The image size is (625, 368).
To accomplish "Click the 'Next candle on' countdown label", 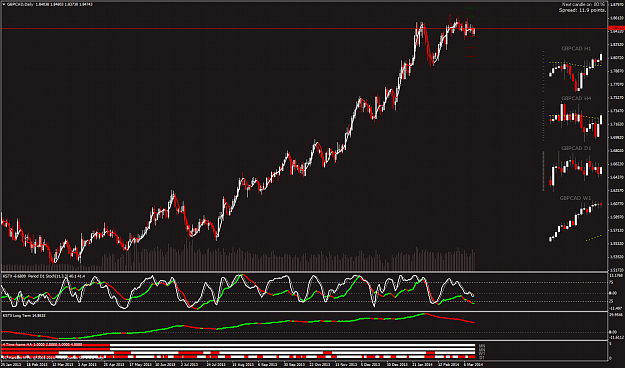I will click(x=583, y=4).
